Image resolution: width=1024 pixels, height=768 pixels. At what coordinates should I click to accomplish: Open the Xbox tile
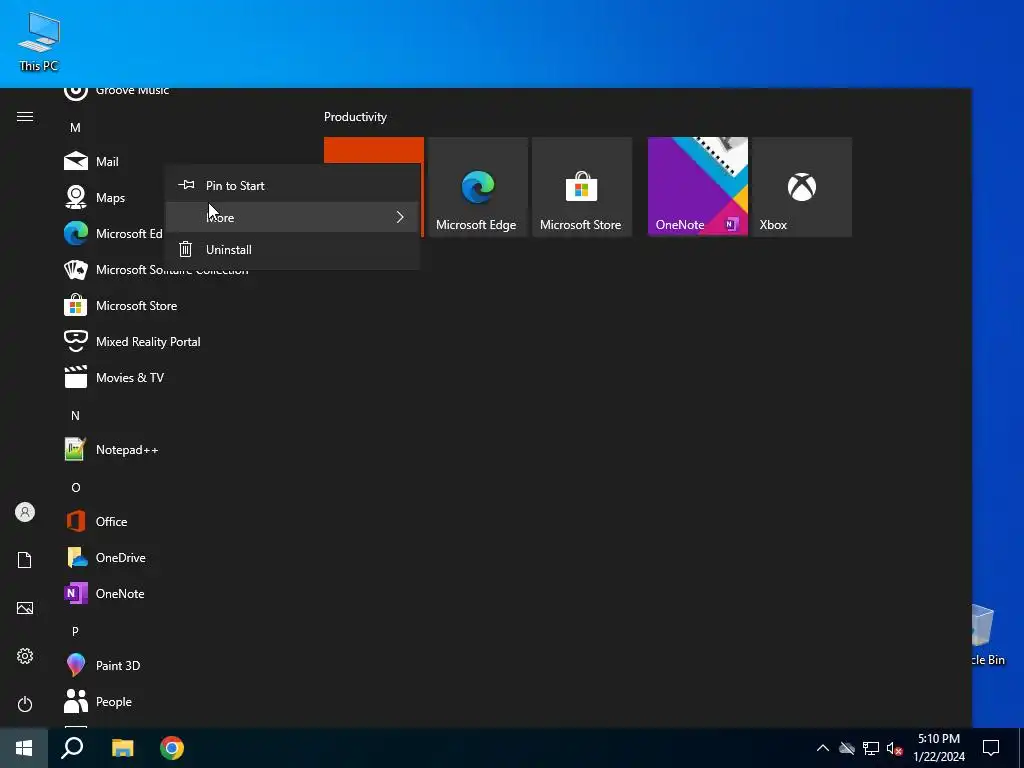pyautogui.click(x=802, y=187)
